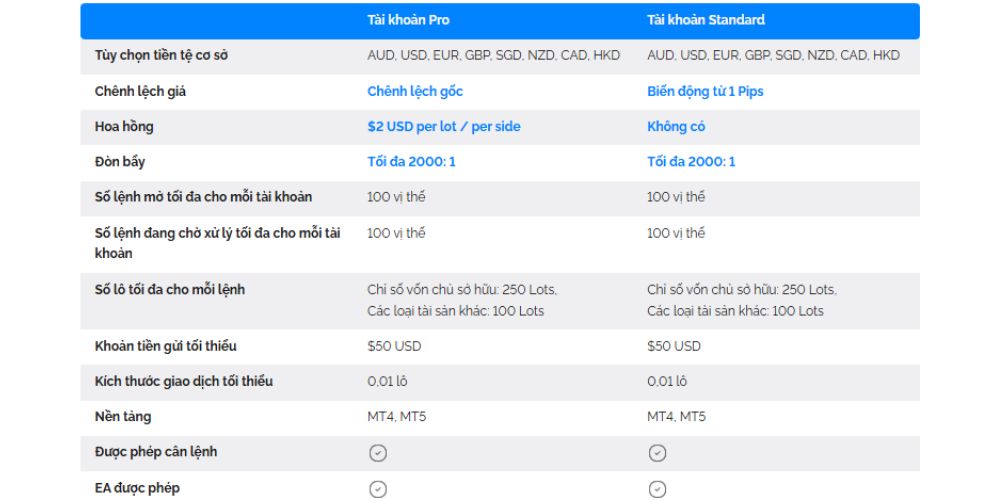
Task: Select the Hoa hồng row label
Action: point(124,127)
